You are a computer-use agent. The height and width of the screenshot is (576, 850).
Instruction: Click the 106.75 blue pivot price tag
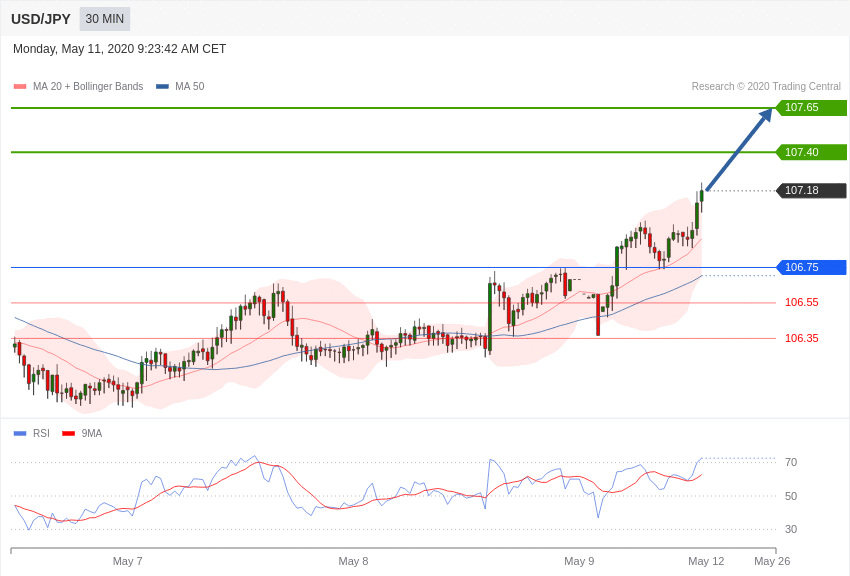pos(812,267)
